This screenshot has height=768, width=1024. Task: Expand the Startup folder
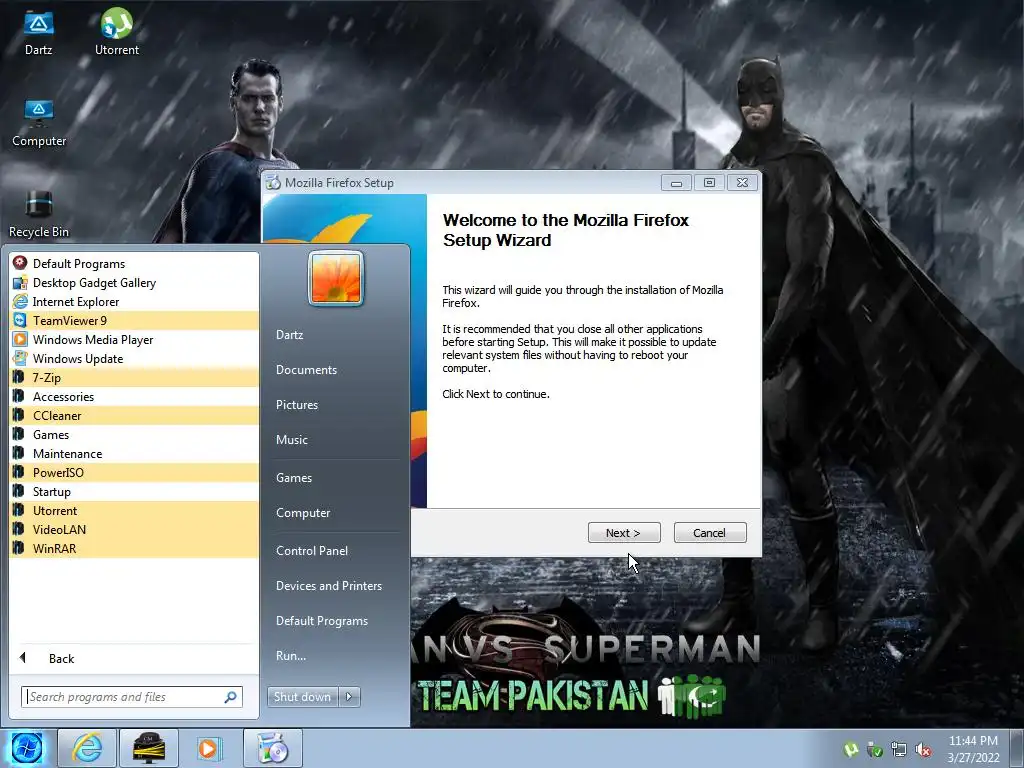(135, 491)
